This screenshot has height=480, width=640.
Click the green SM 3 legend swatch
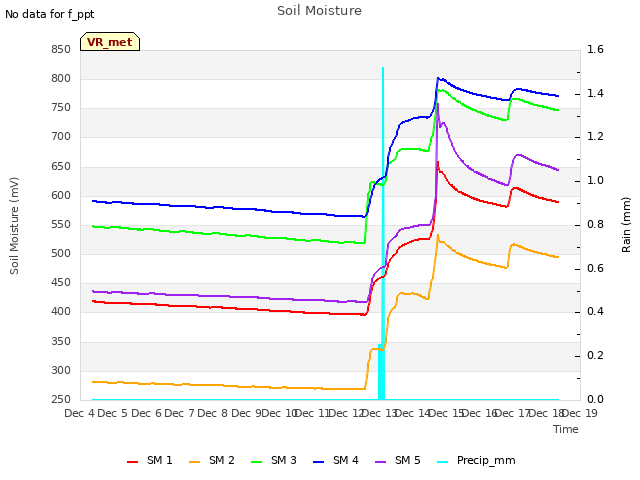(x=257, y=462)
